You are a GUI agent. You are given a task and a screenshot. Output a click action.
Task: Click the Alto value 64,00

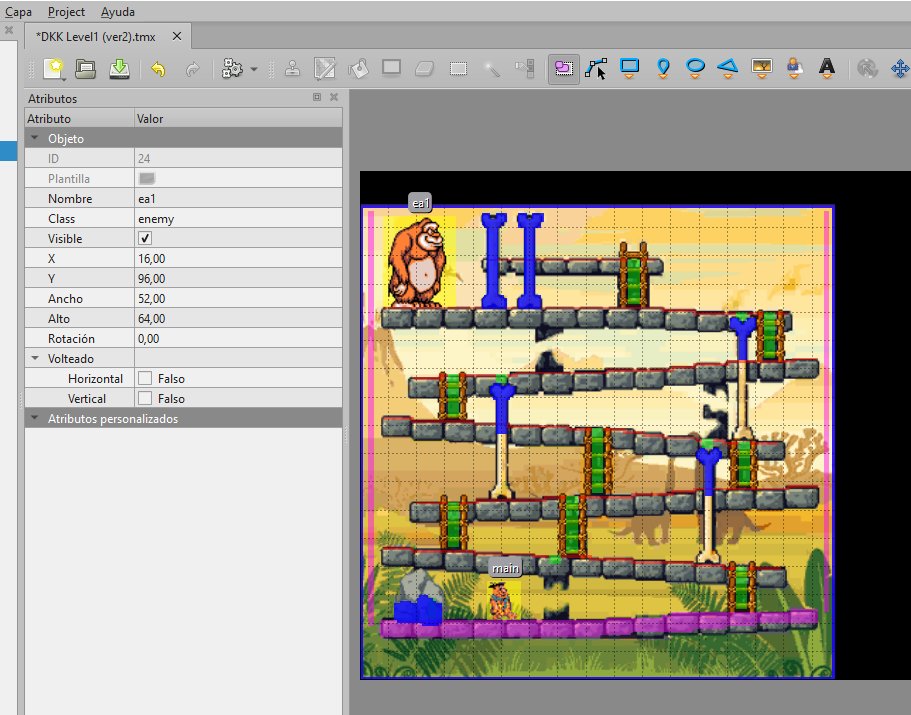click(238, 318)
